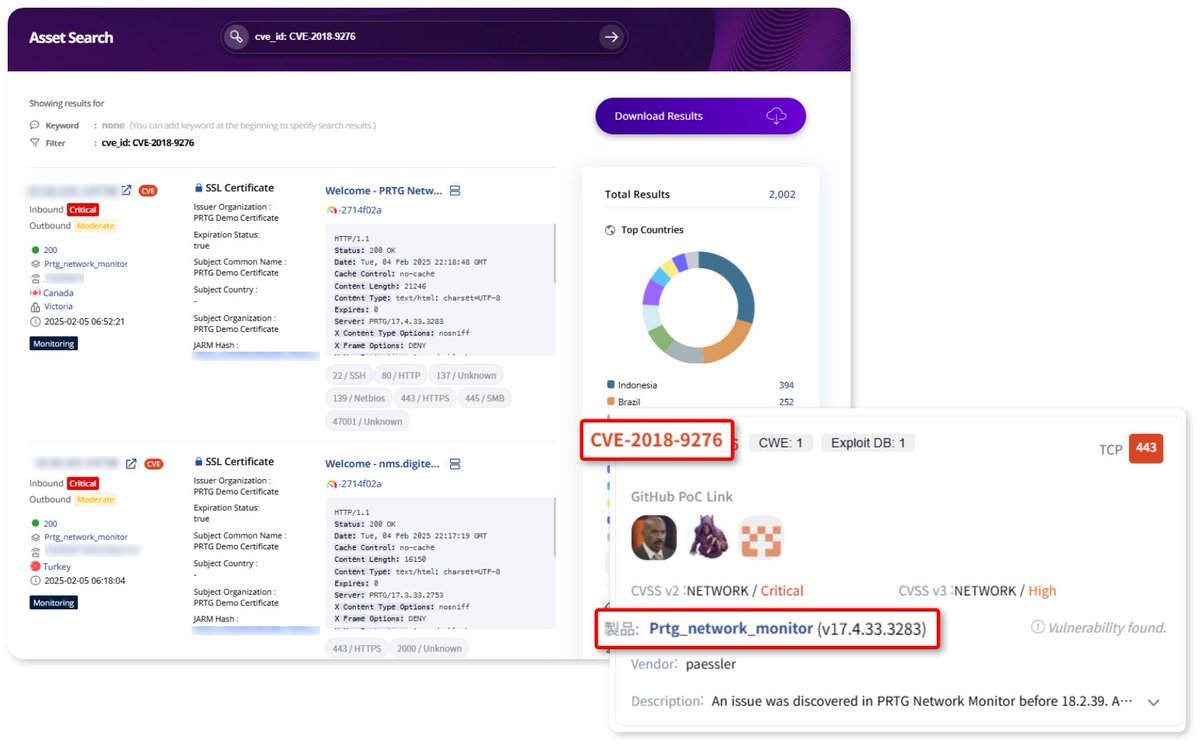Select the 22 / SSH port tag
Viewport: 1200px width, 746px height.
pos(349,375)
